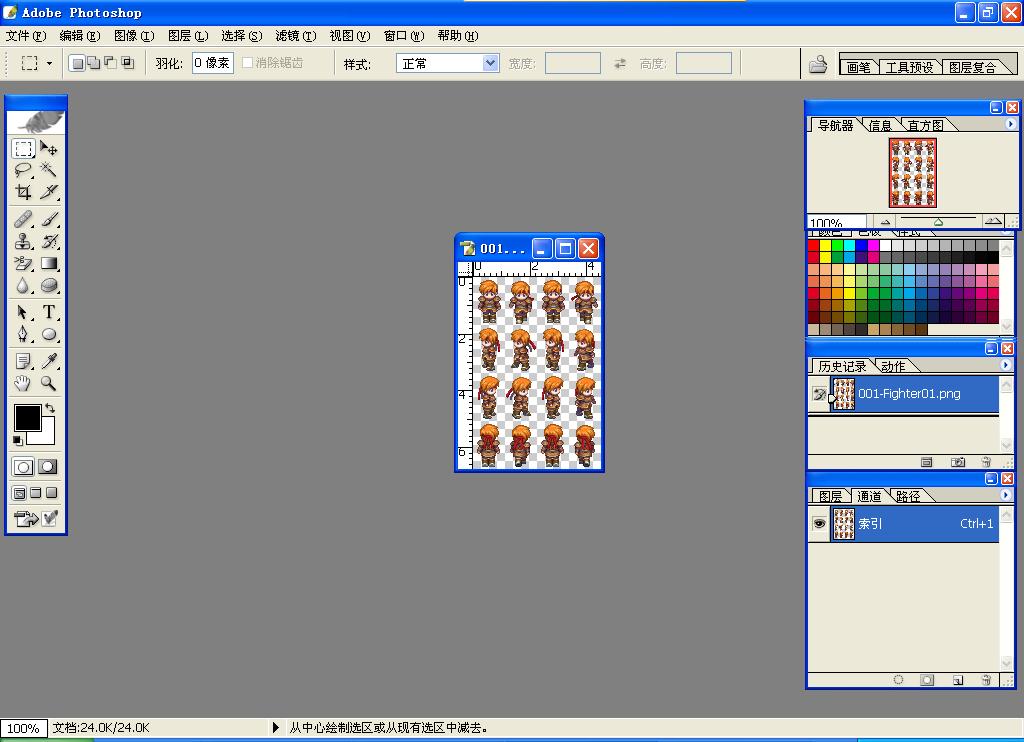Toggle visibility of the 索引 channel
1024x742 pixels.
point(819,524)
